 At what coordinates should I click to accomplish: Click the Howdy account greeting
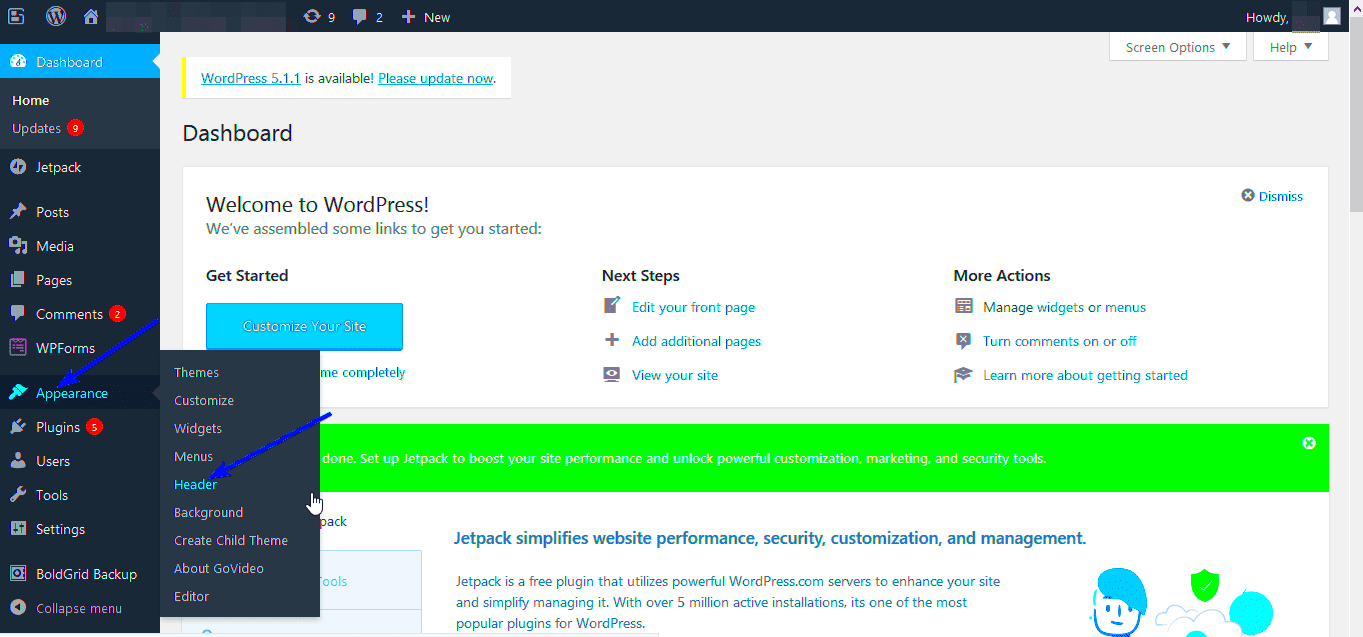click(1266, 17)
